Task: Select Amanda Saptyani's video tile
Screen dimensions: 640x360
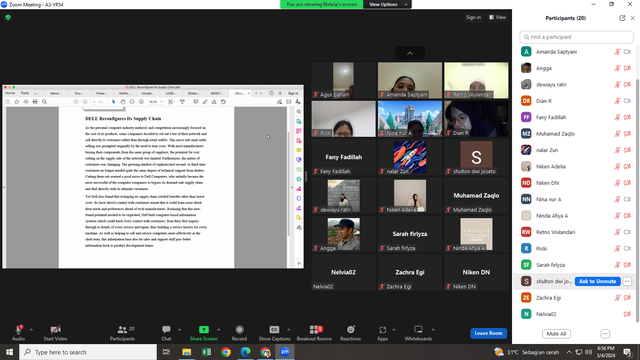Action: 410,80
